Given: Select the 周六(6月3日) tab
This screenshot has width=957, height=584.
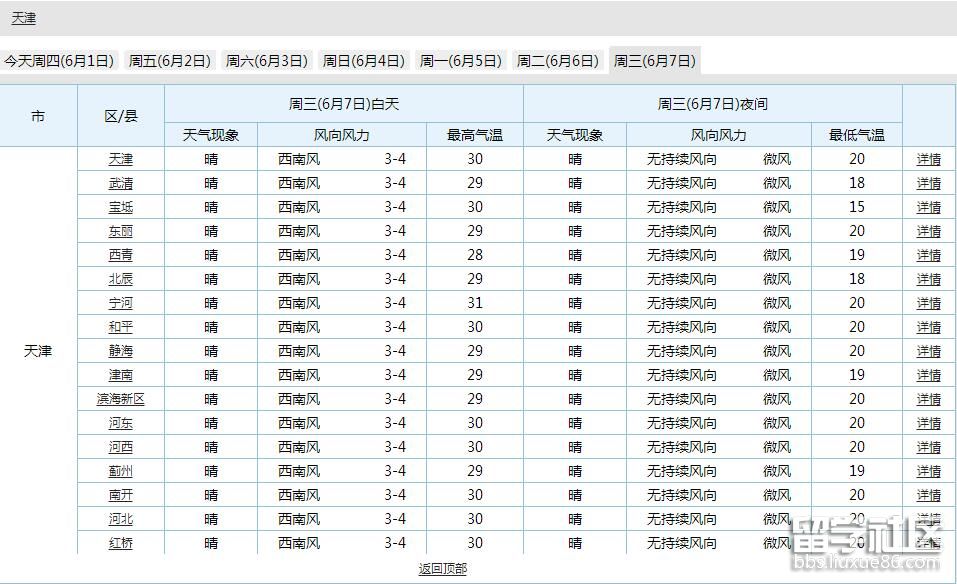Looking at the screenshot, I should (x=266, y=60).
